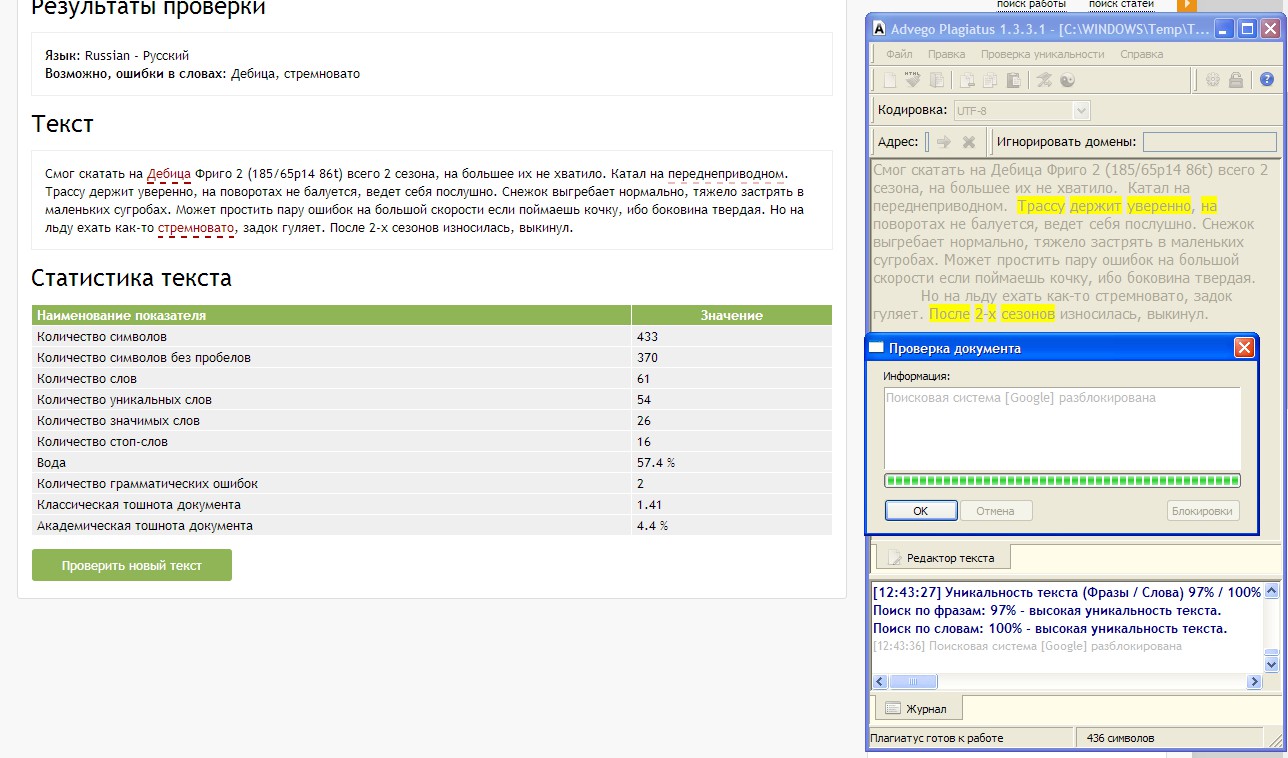Click the Отмена button in the dialog
1288x758 pixels.
pyautogui.click(x=996, y=511)
